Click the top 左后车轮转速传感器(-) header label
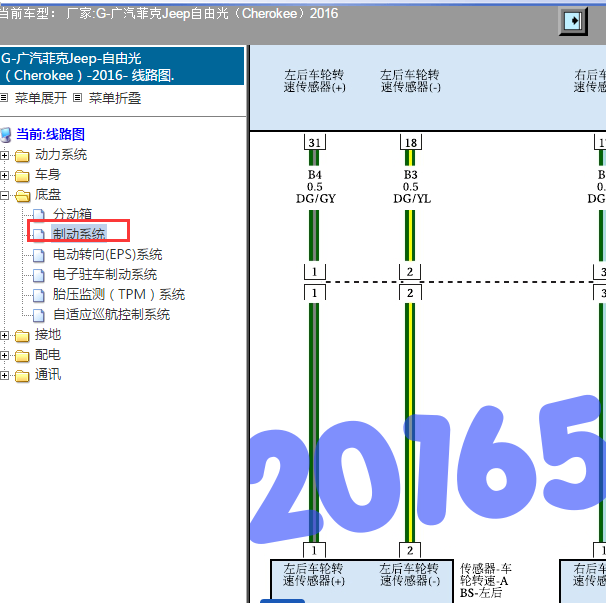This screenshot has height=603, width=606. tap(410, 81)
